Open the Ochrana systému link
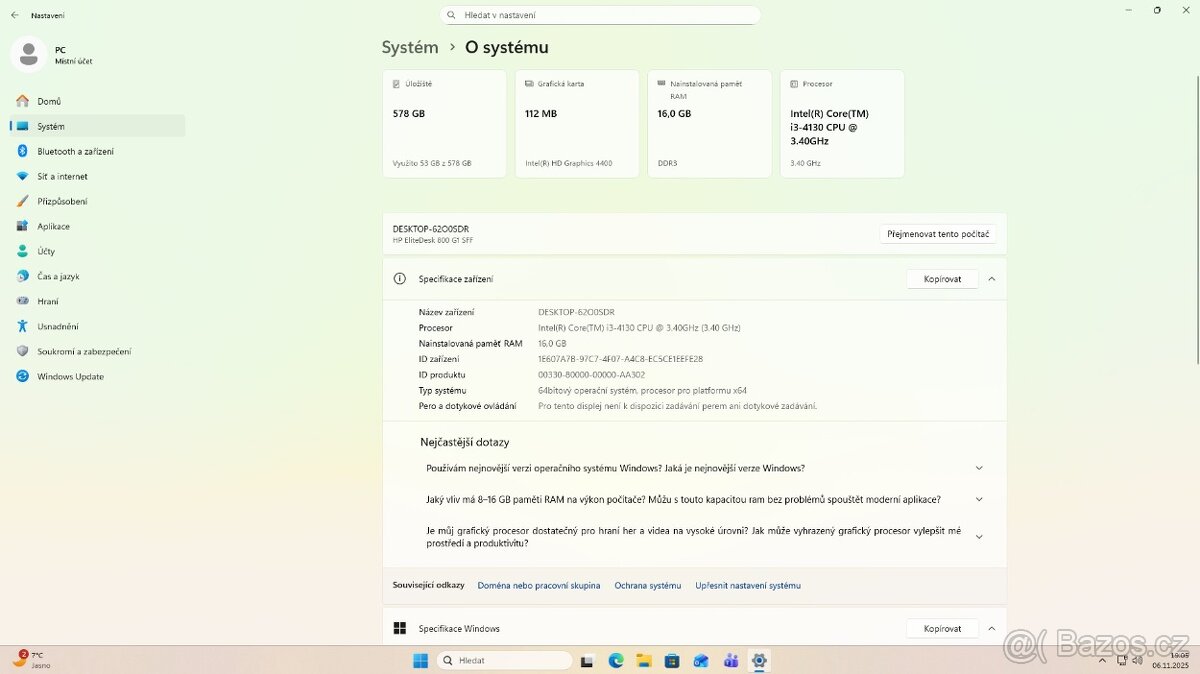 (647, 585)
